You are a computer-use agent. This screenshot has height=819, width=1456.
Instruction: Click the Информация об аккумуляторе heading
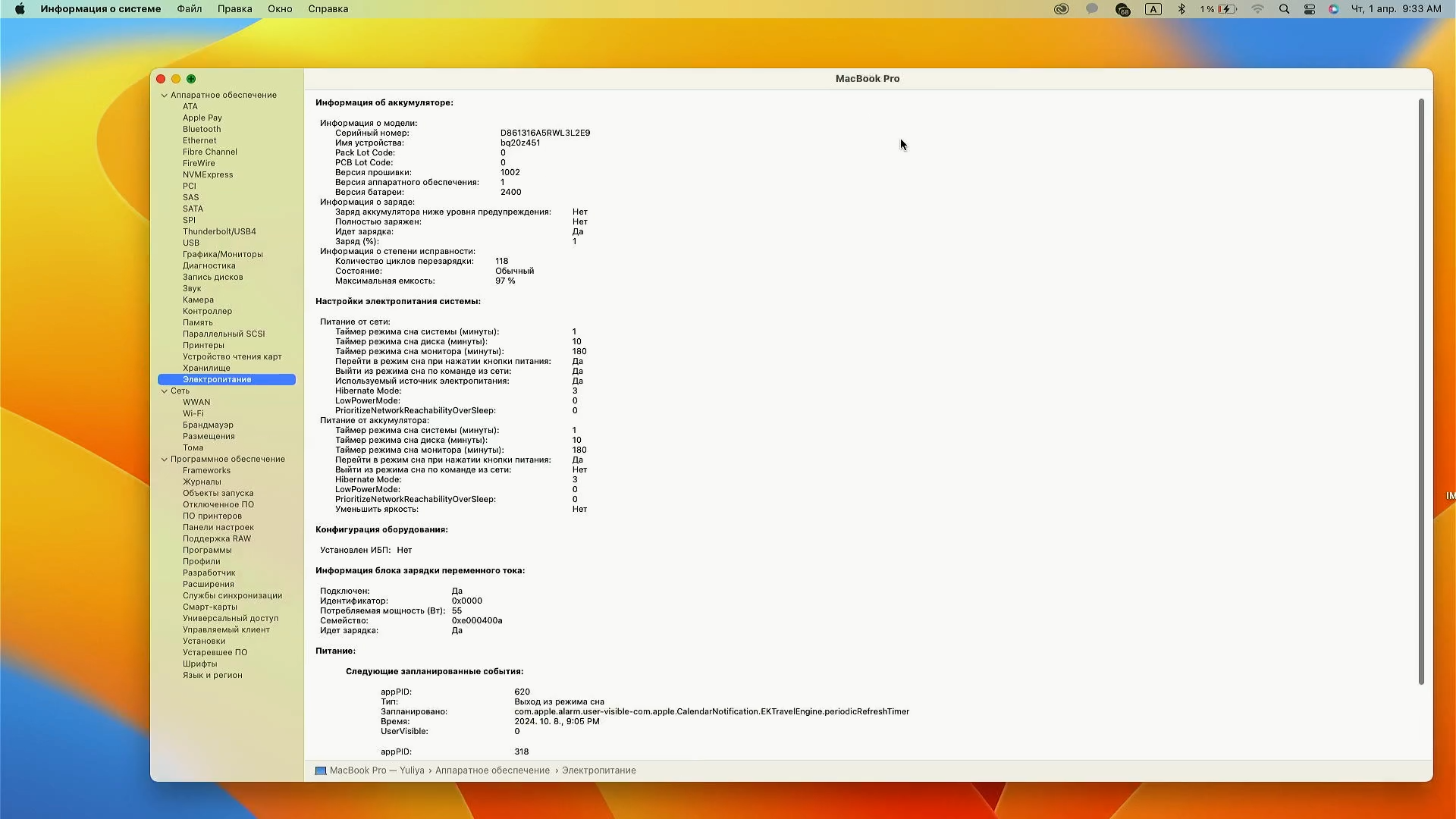click(x=384, y=102)
